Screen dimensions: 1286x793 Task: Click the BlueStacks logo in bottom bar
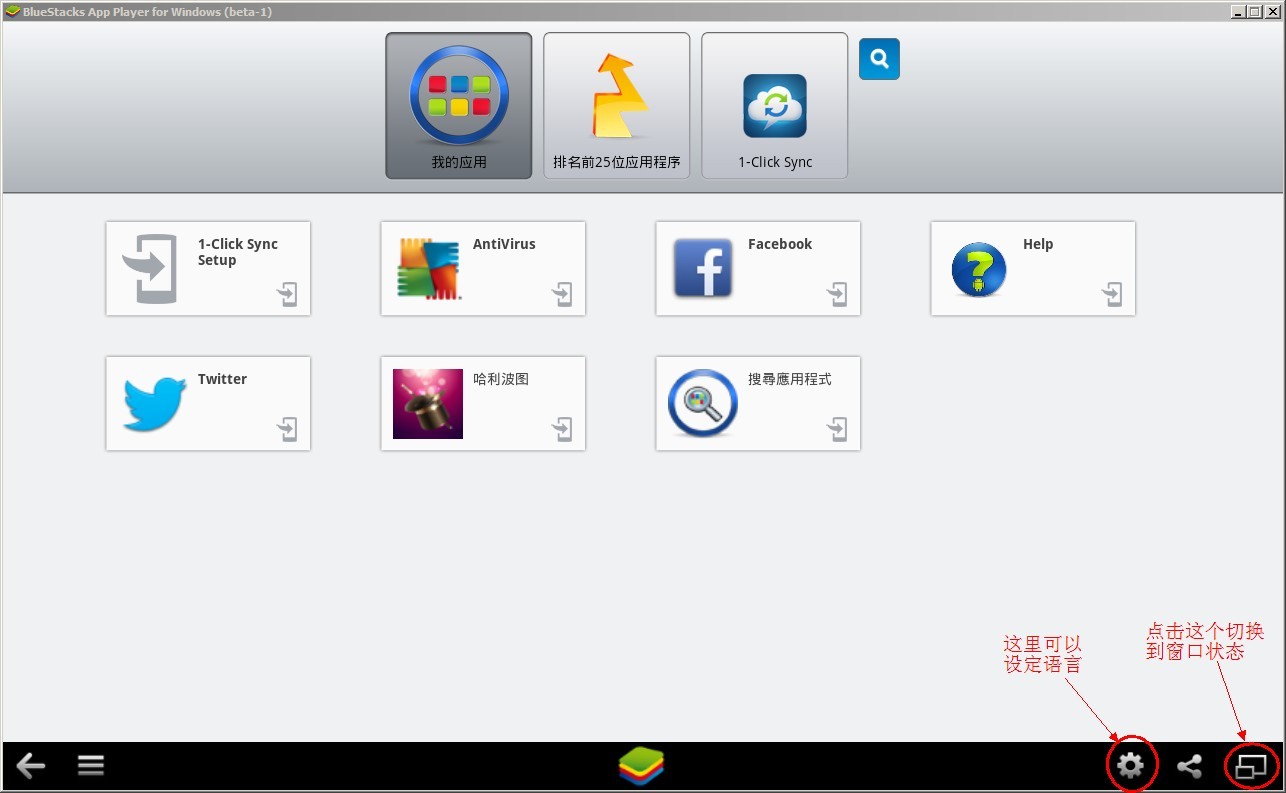point(641,767)
